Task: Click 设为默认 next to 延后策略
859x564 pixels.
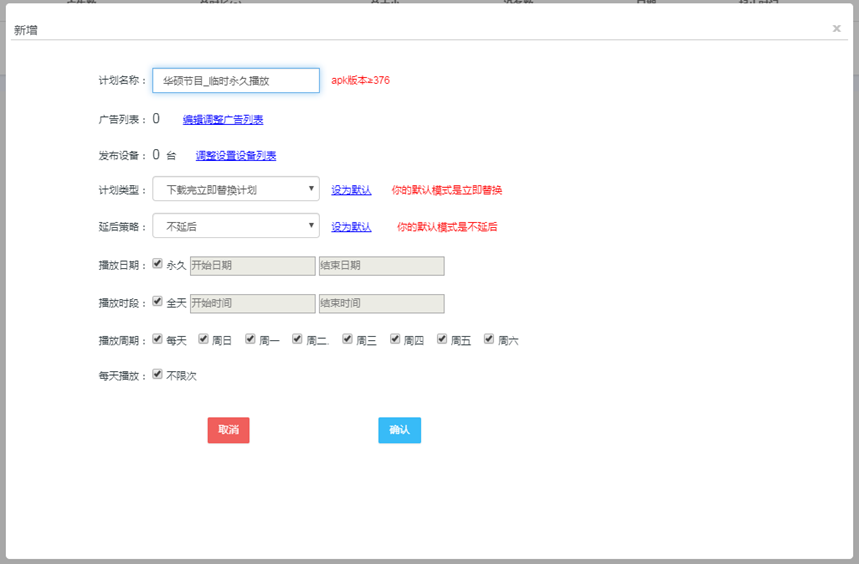Action: 351,227
